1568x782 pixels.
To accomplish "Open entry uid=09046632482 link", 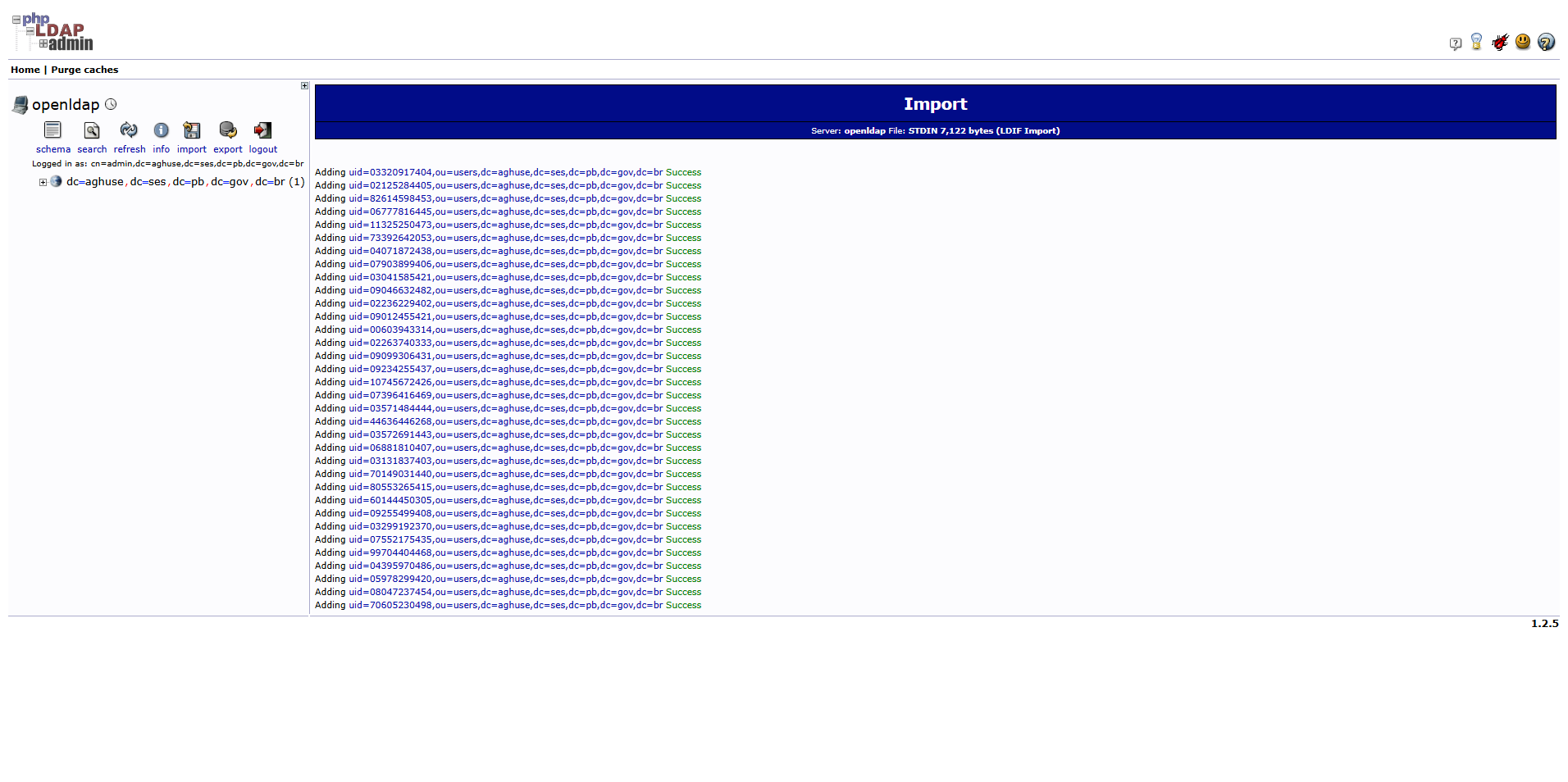I will click(506, 290).
